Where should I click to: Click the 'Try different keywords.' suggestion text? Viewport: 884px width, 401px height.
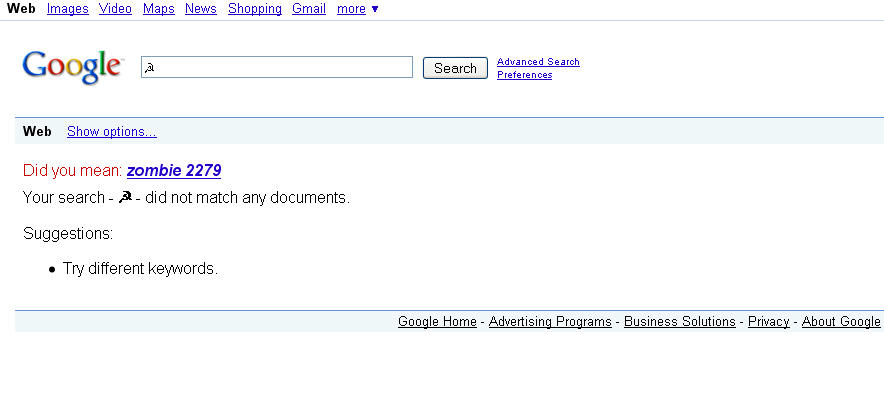click(140, 268)
